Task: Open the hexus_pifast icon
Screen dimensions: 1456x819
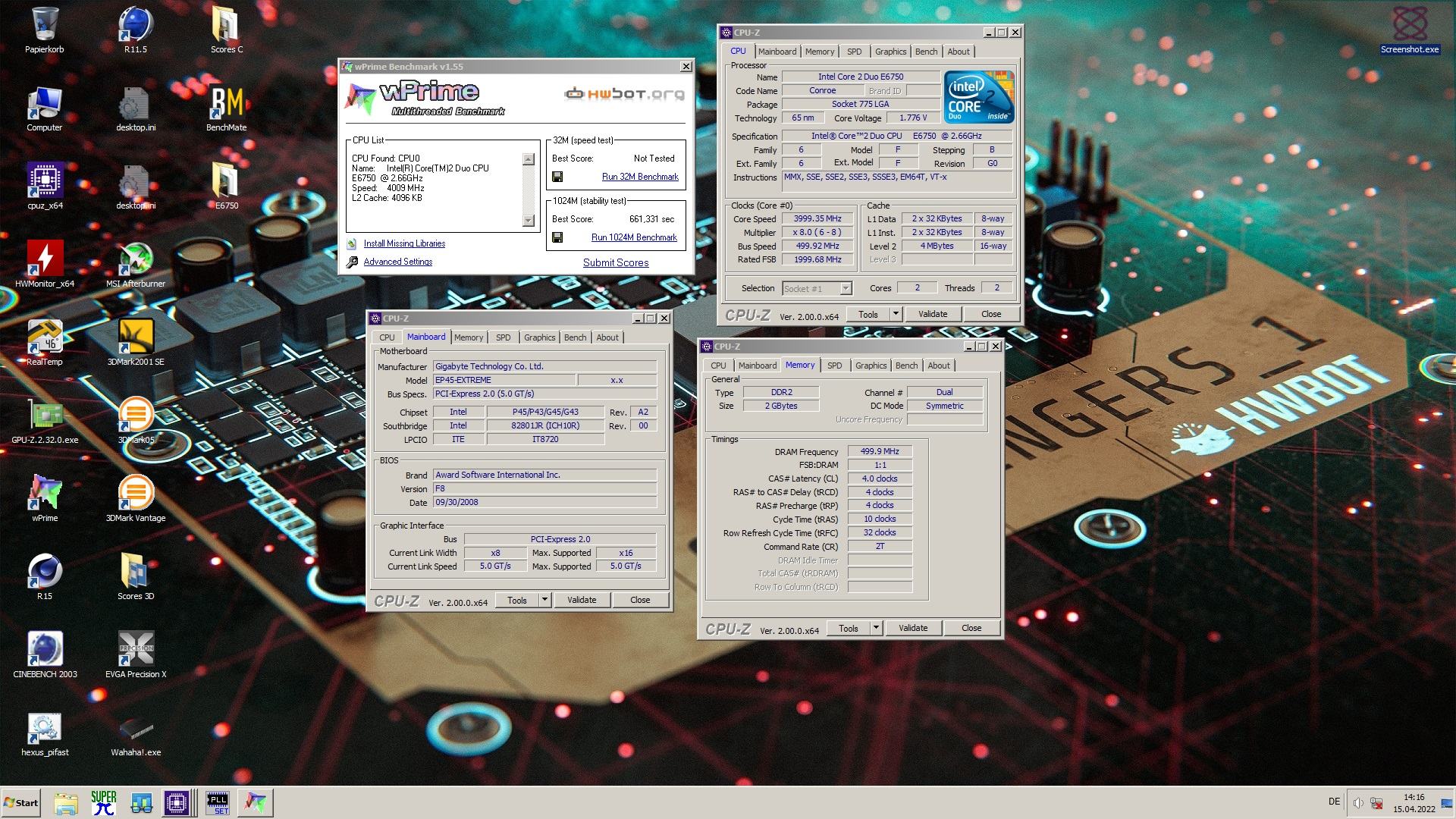Action: coord(45,733)
